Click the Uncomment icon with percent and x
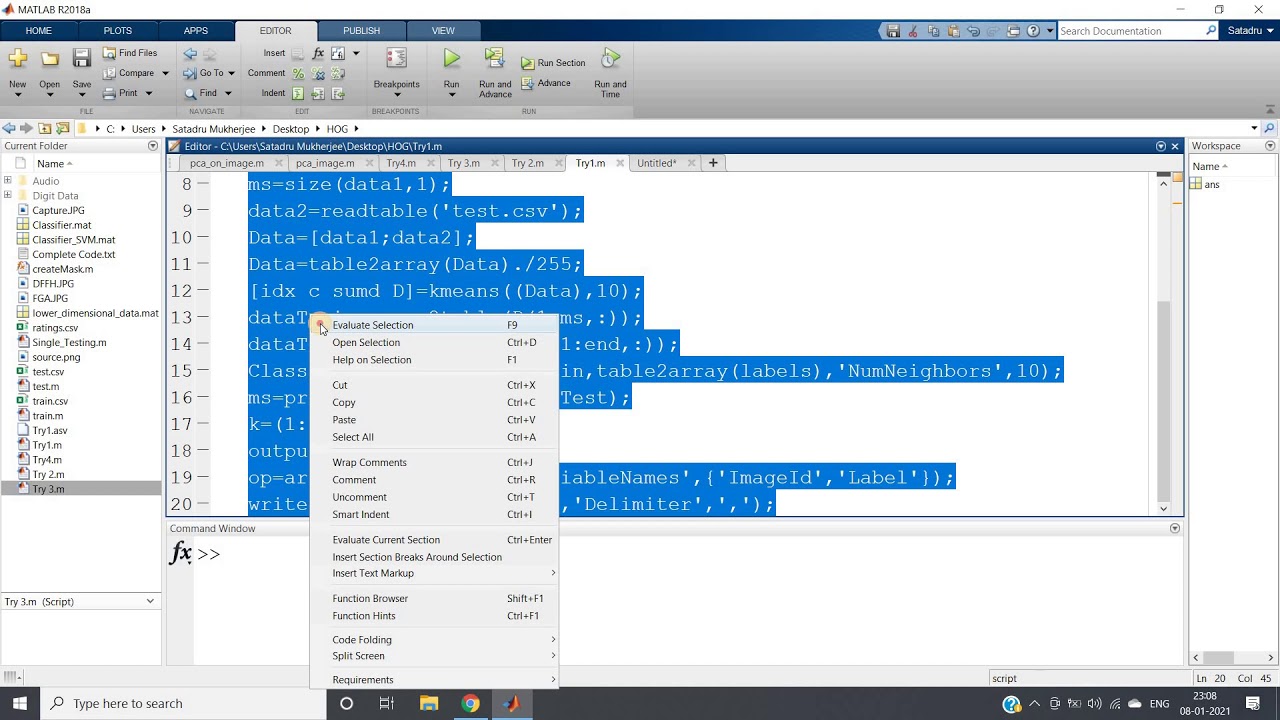The height and width of the screenshot is (720, 1280). click(318, 73)
